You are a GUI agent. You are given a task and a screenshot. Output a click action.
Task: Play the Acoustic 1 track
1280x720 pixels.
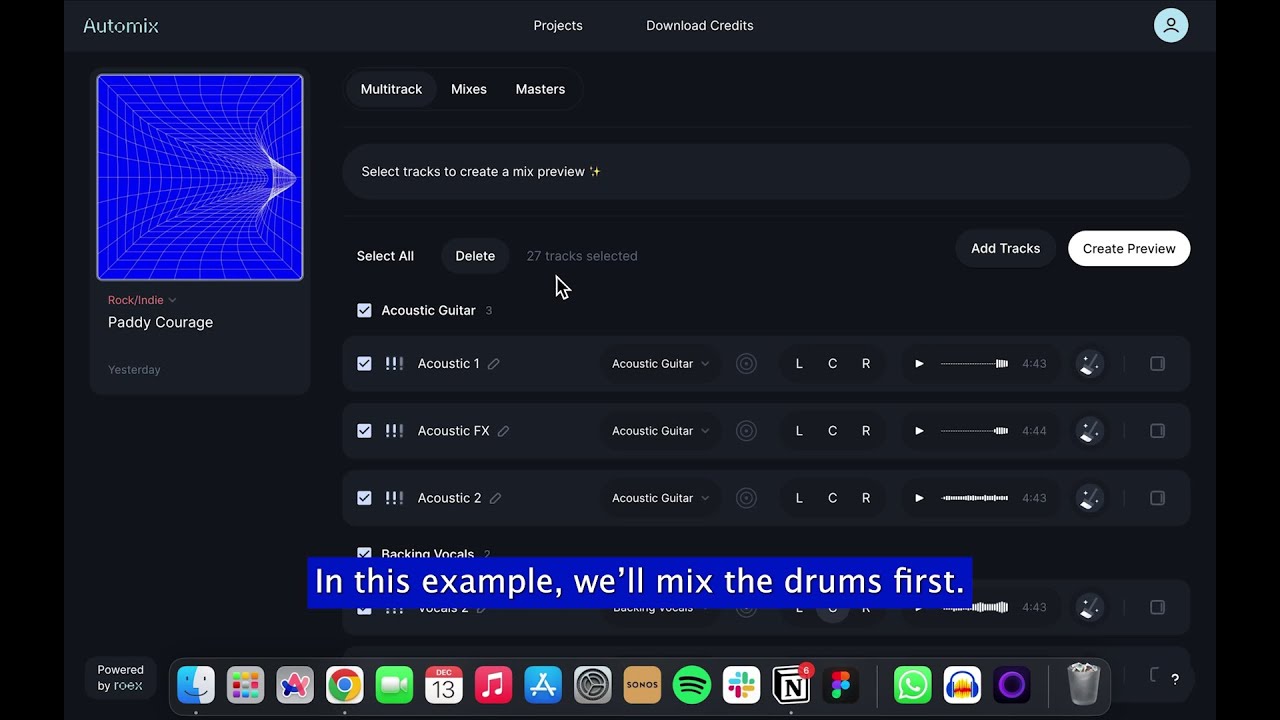[919, 364]
